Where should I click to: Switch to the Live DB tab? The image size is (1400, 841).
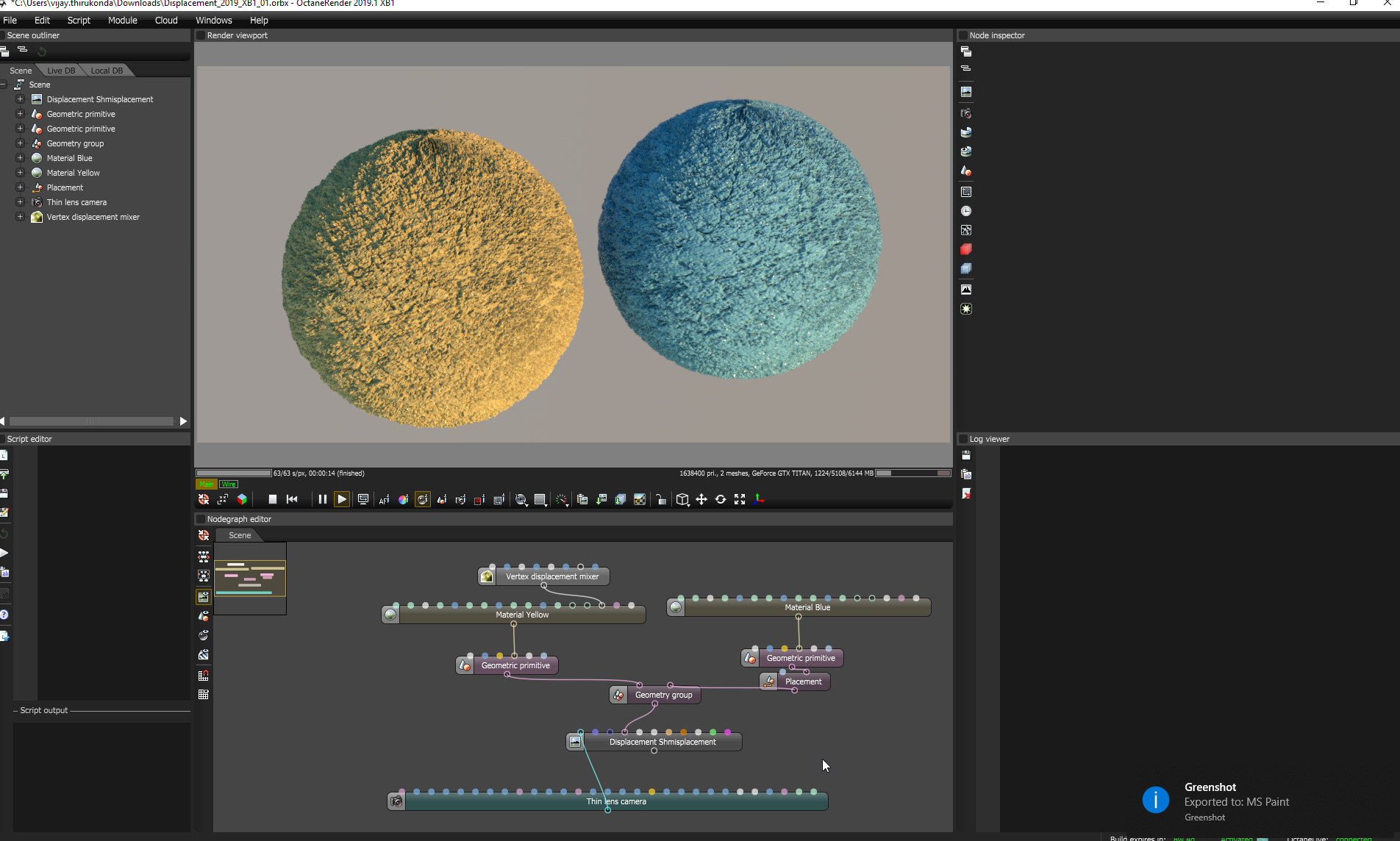coord(61,71)
